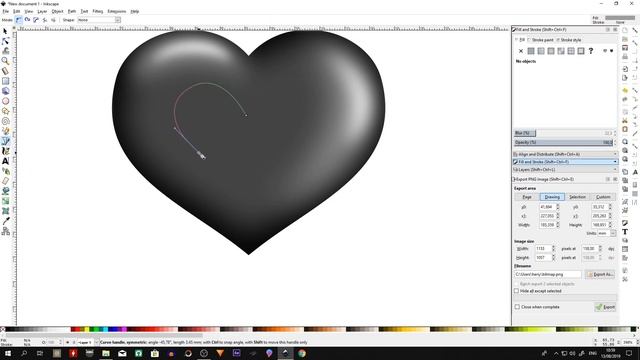
Task: Select the Star and Polygon tool
Action: [5, 111]
